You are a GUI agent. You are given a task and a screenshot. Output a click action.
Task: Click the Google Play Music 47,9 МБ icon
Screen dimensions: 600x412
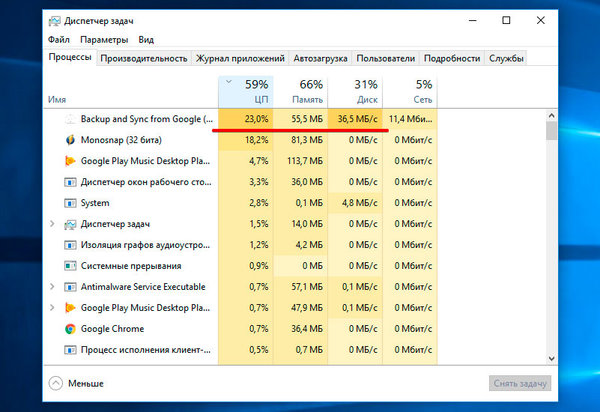70,308
